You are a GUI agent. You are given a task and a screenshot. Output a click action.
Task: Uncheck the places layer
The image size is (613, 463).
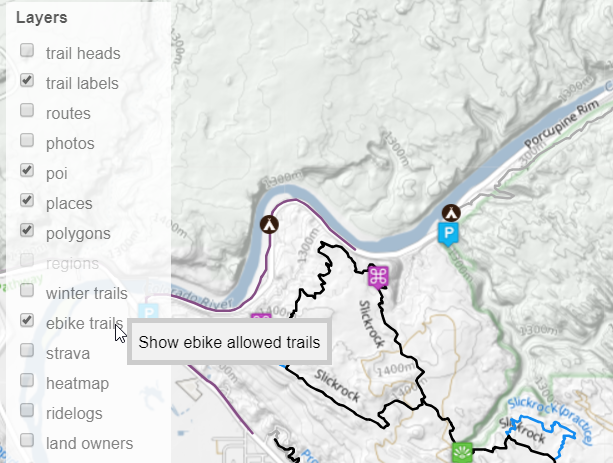tap(27, 200)
